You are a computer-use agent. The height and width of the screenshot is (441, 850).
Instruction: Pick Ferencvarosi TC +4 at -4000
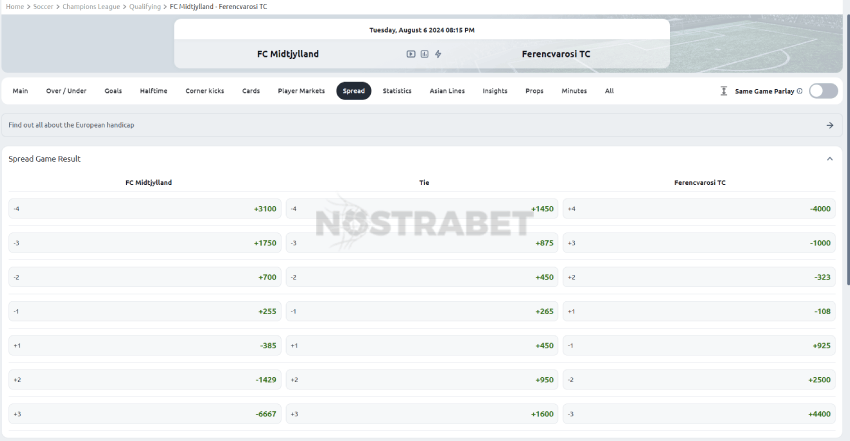[699, 209]
